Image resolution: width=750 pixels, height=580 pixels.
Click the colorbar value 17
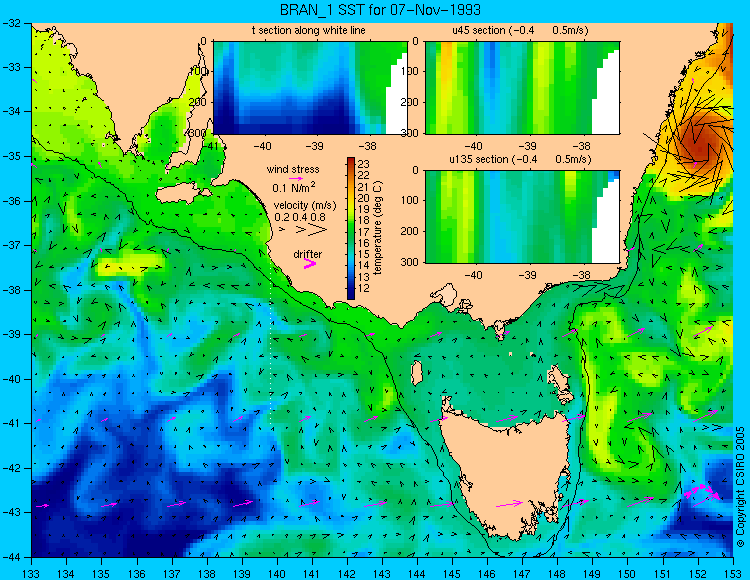[364, 232]
